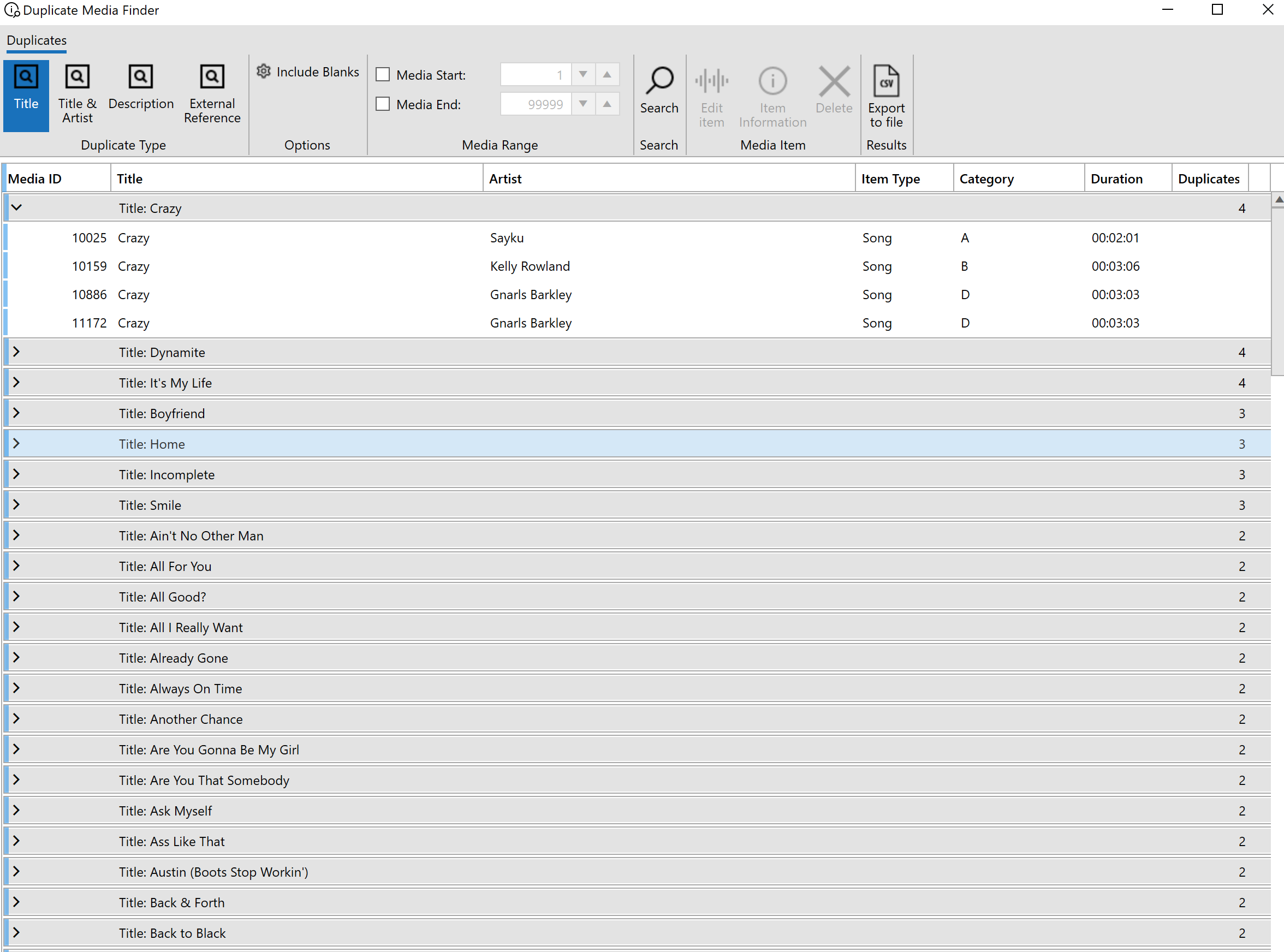Sort by Duration column header
The width and height of the screenshot is (1284, 952).
(x=1116, y=178)
